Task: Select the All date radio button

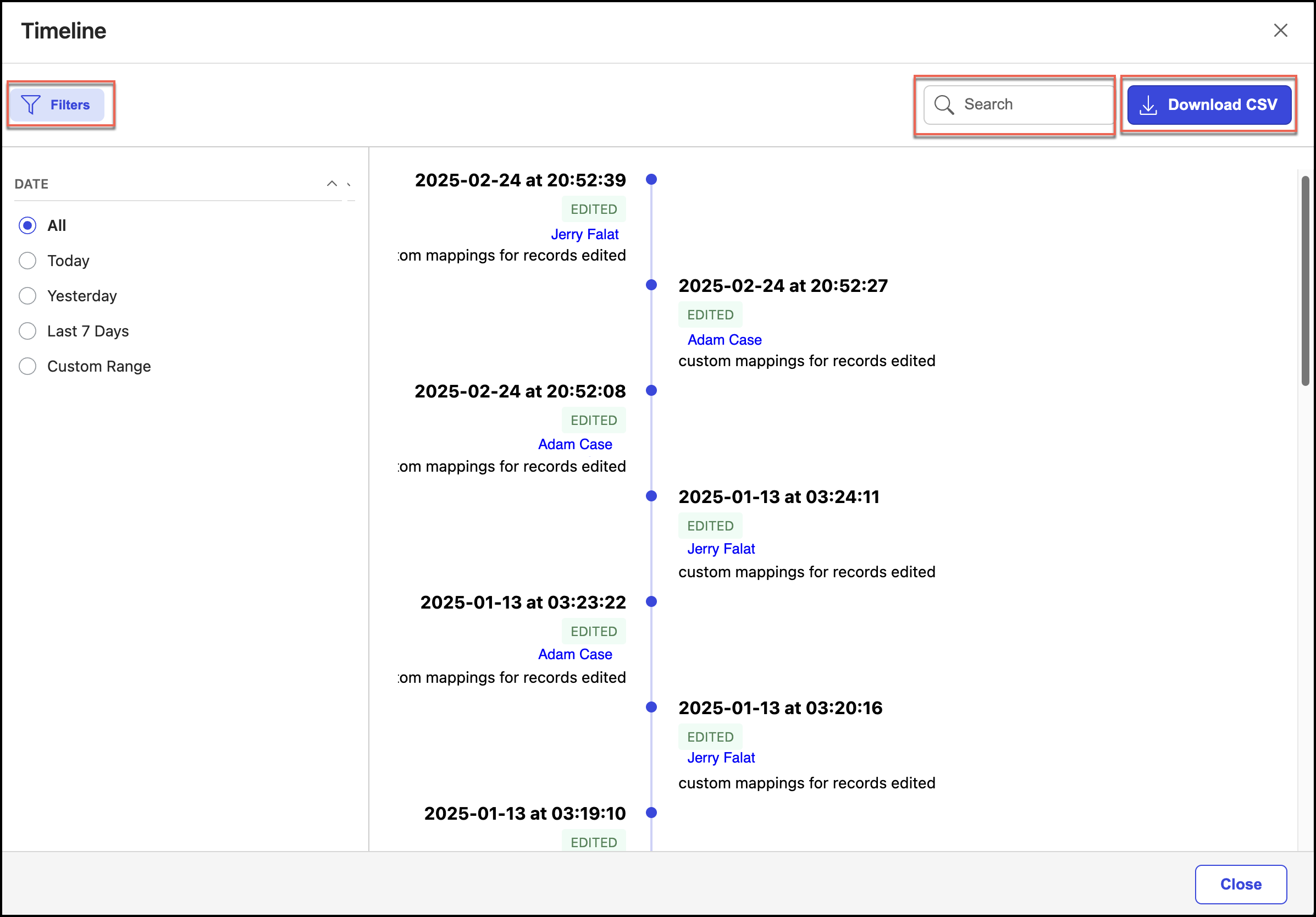Action: click(27, 226)
